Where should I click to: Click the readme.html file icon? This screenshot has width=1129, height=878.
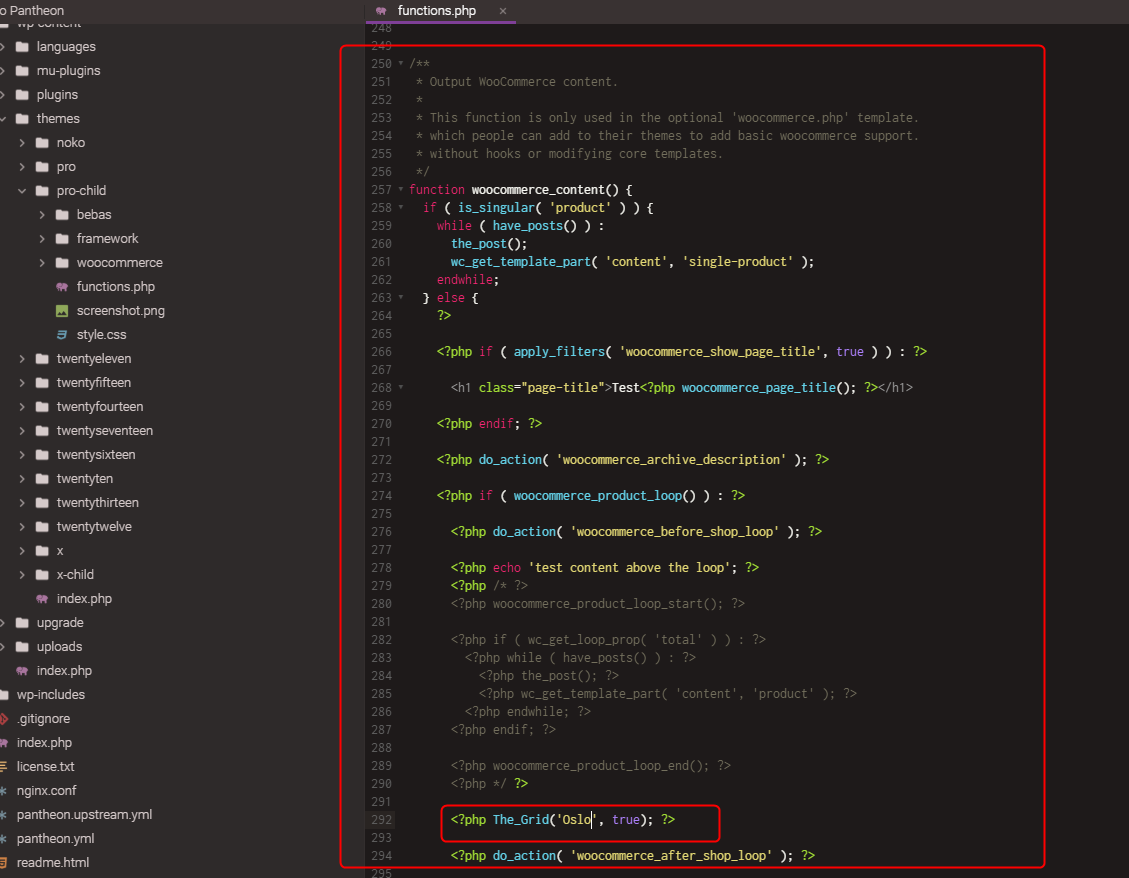point(4,863)
